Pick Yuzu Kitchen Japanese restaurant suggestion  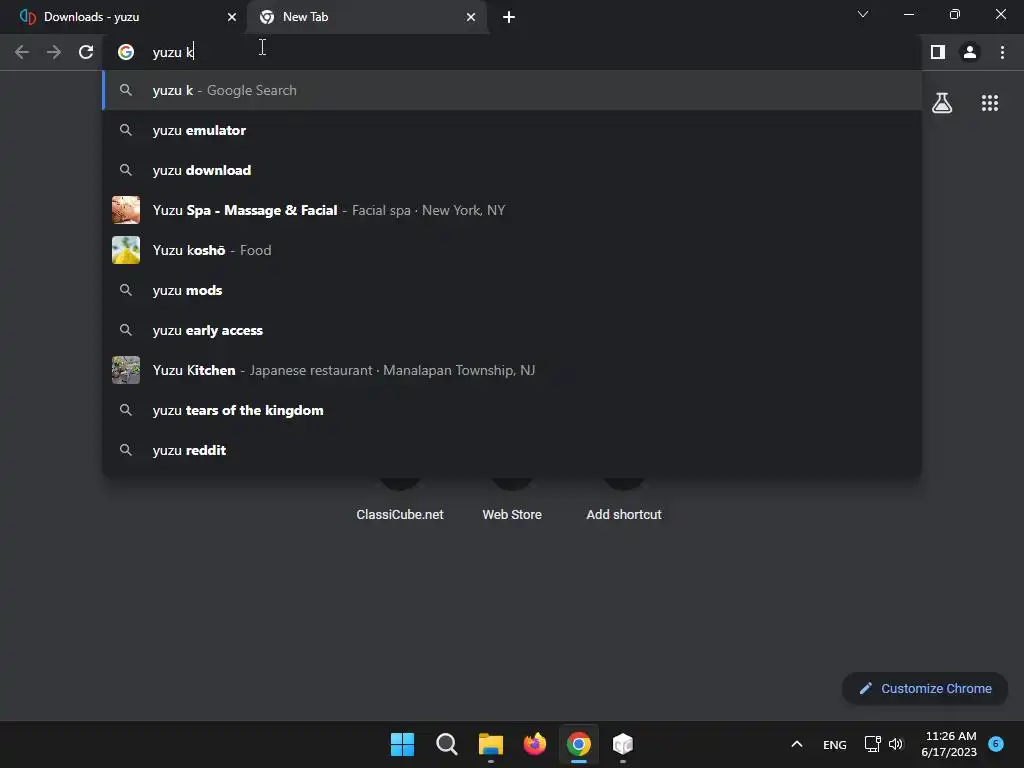[512, 370]
